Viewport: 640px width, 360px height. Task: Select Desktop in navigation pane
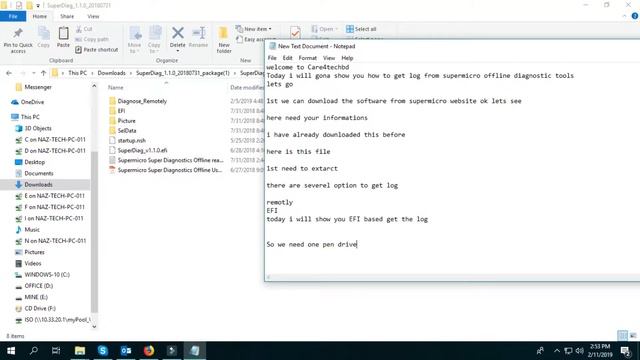tap(34, 162)
